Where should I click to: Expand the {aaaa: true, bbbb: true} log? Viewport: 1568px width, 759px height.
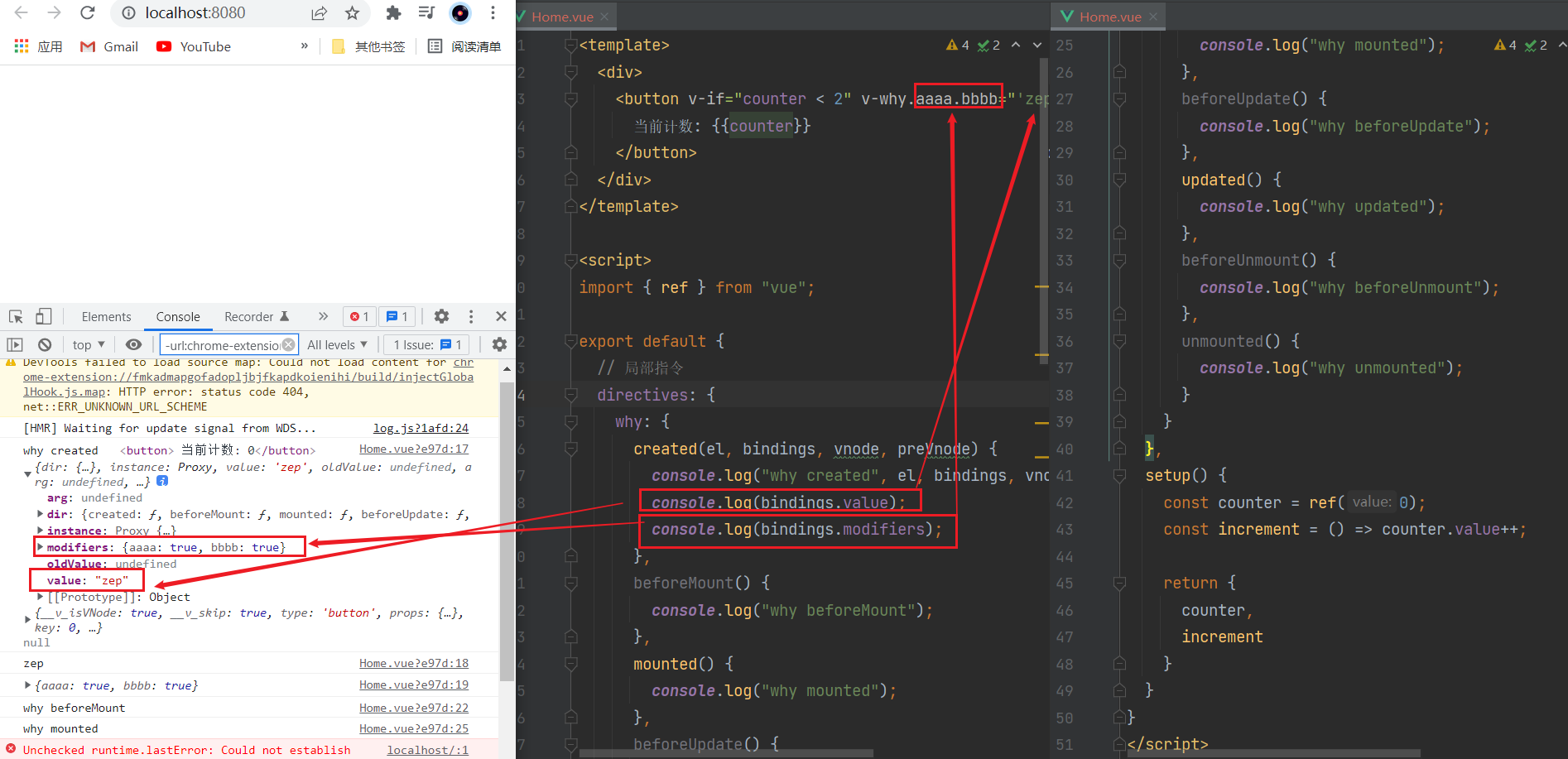click(27, 685)
